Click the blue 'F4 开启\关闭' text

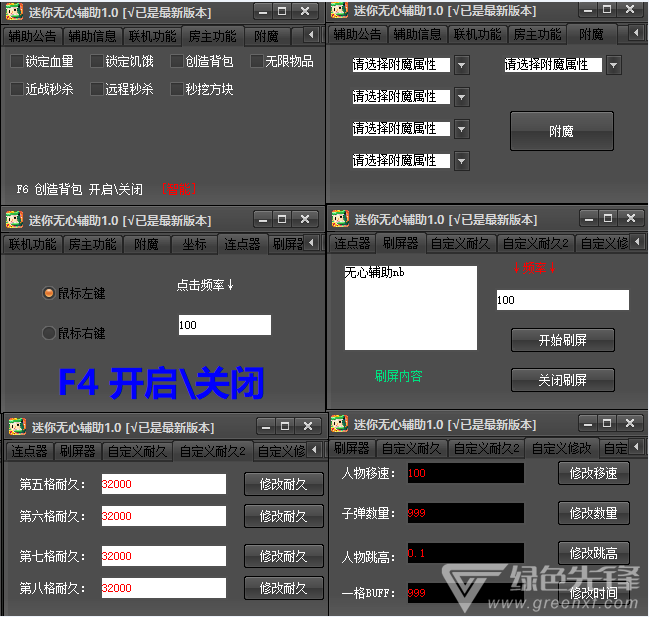click(x=161, y=383)
